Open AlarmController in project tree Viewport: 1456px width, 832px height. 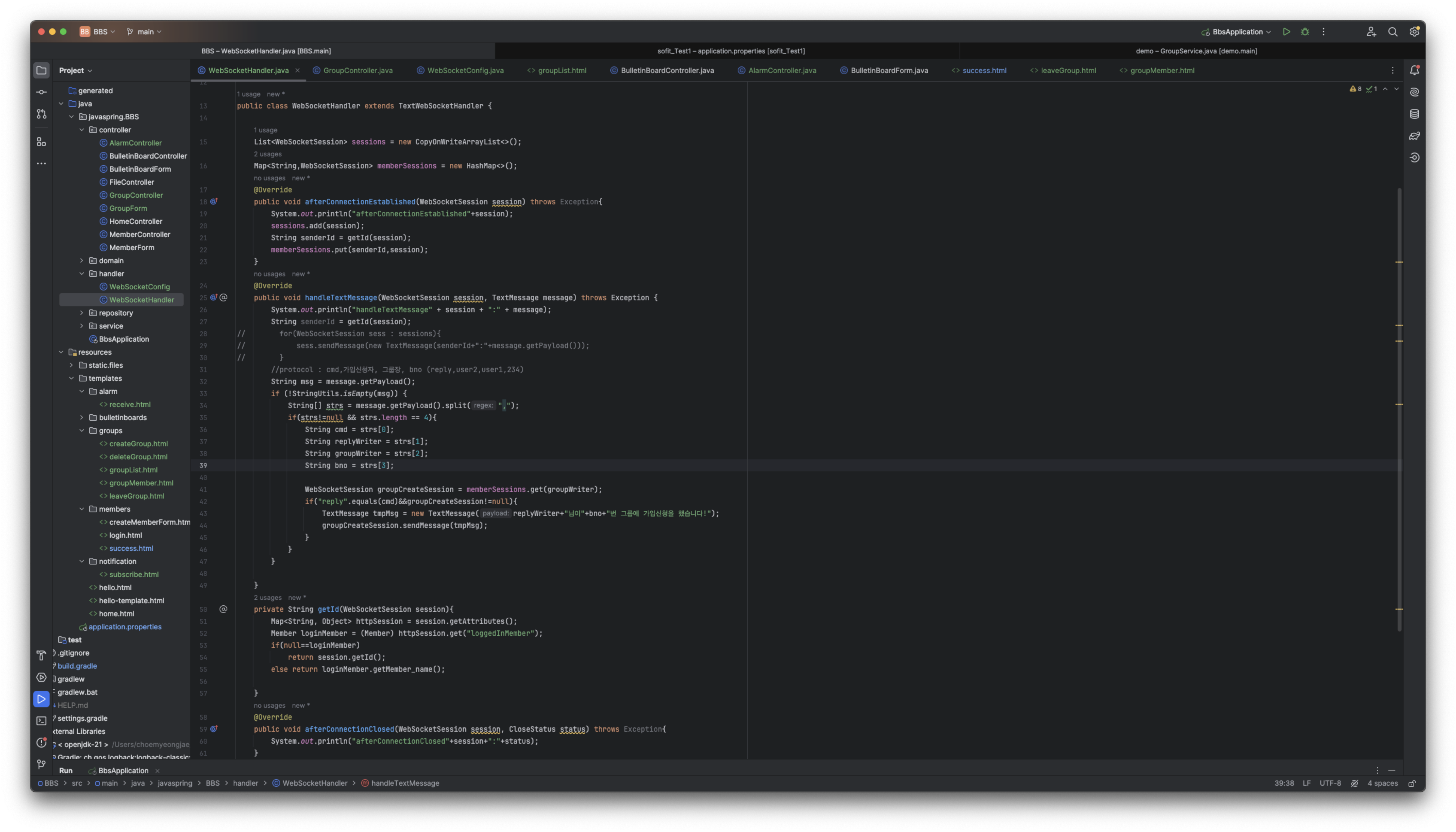135,143
